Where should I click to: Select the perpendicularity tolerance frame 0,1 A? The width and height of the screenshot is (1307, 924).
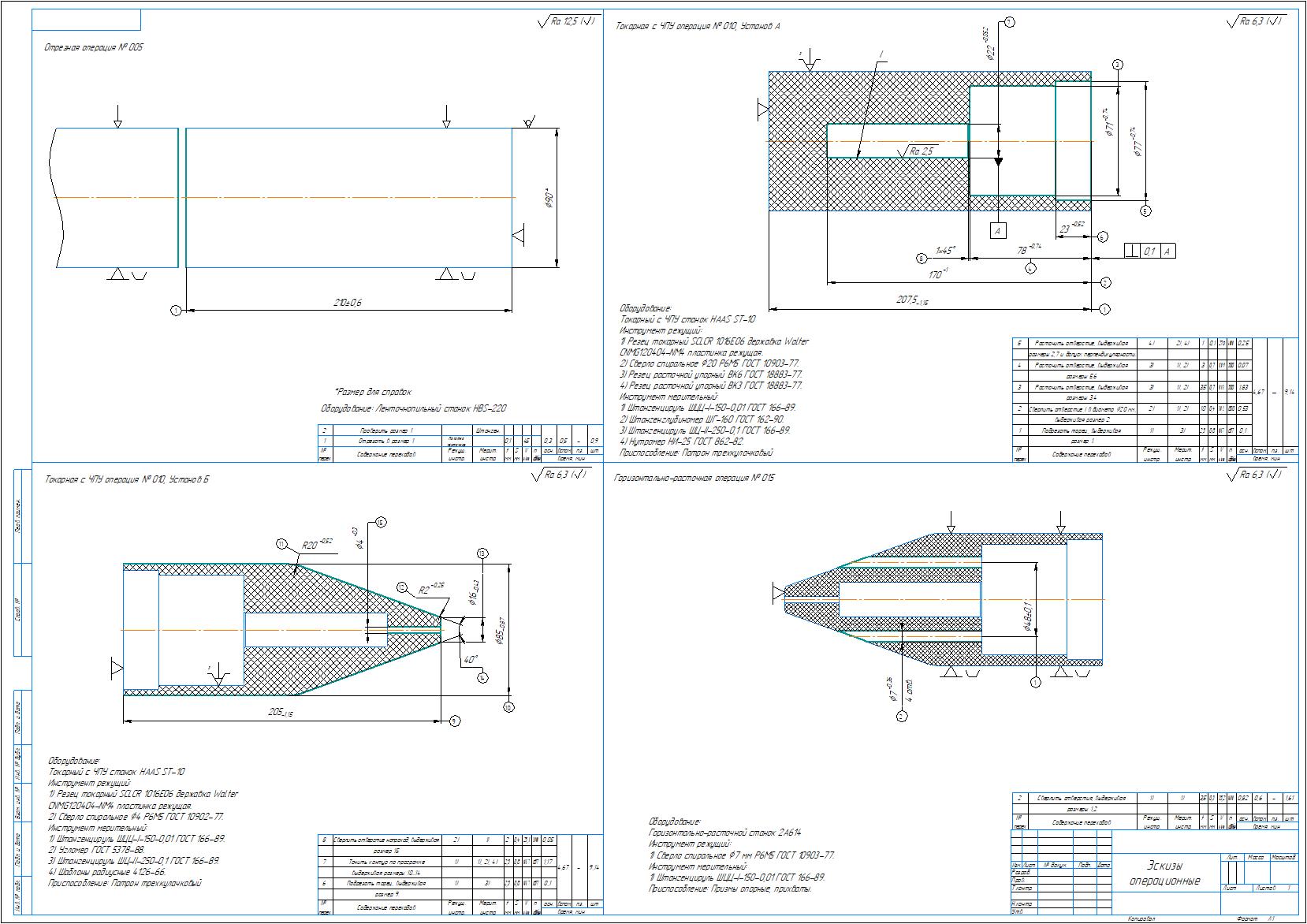[1150, 251]
